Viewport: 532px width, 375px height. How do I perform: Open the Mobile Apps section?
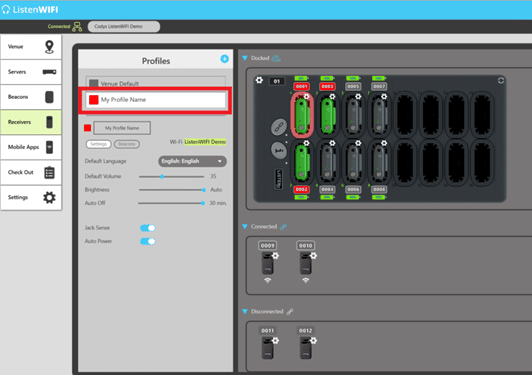(x=31, y=147)
